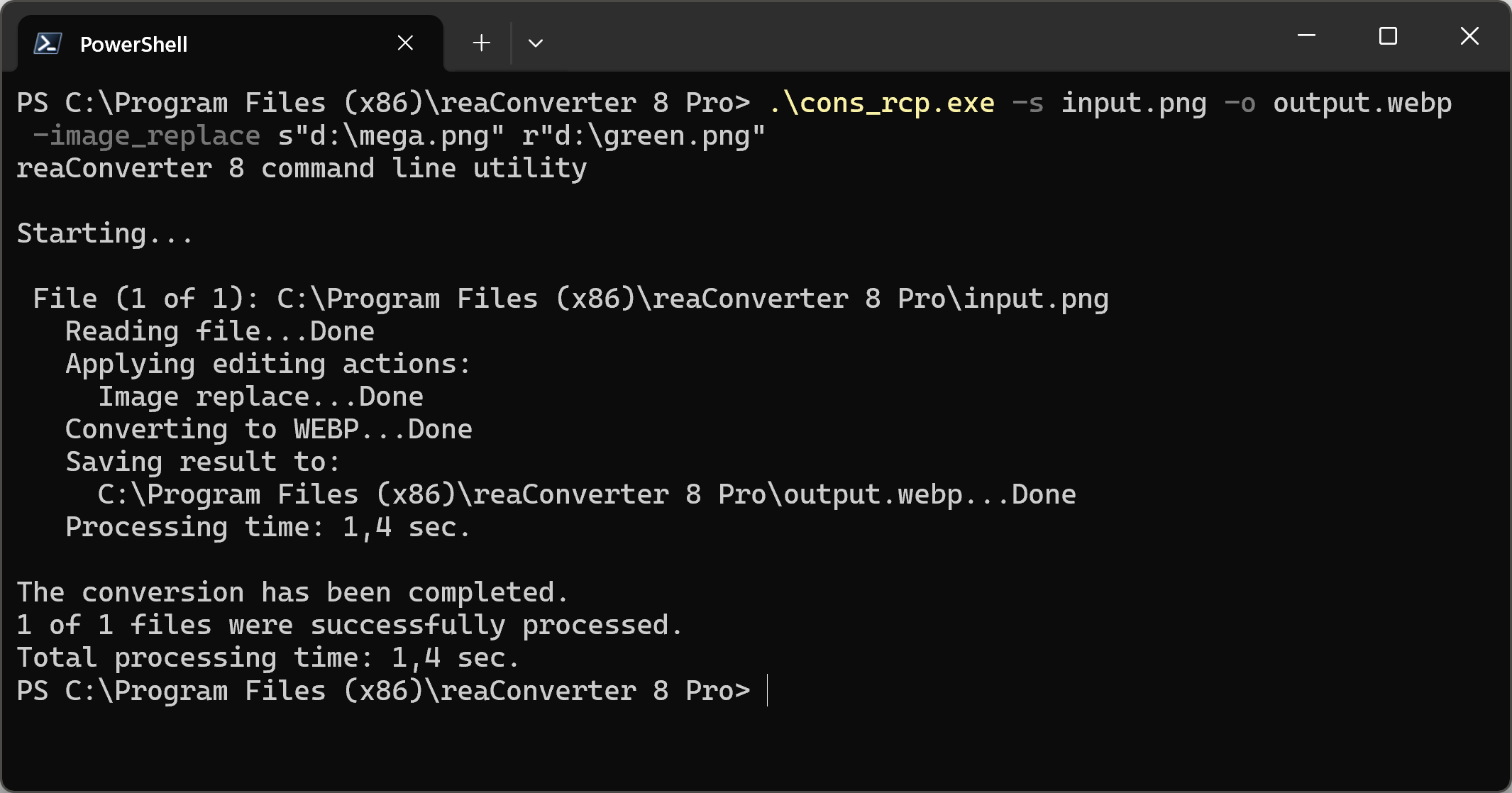Click the r"d:\green.png" argument
This screenshot has width=1512, height=793.
coord(644,136)
